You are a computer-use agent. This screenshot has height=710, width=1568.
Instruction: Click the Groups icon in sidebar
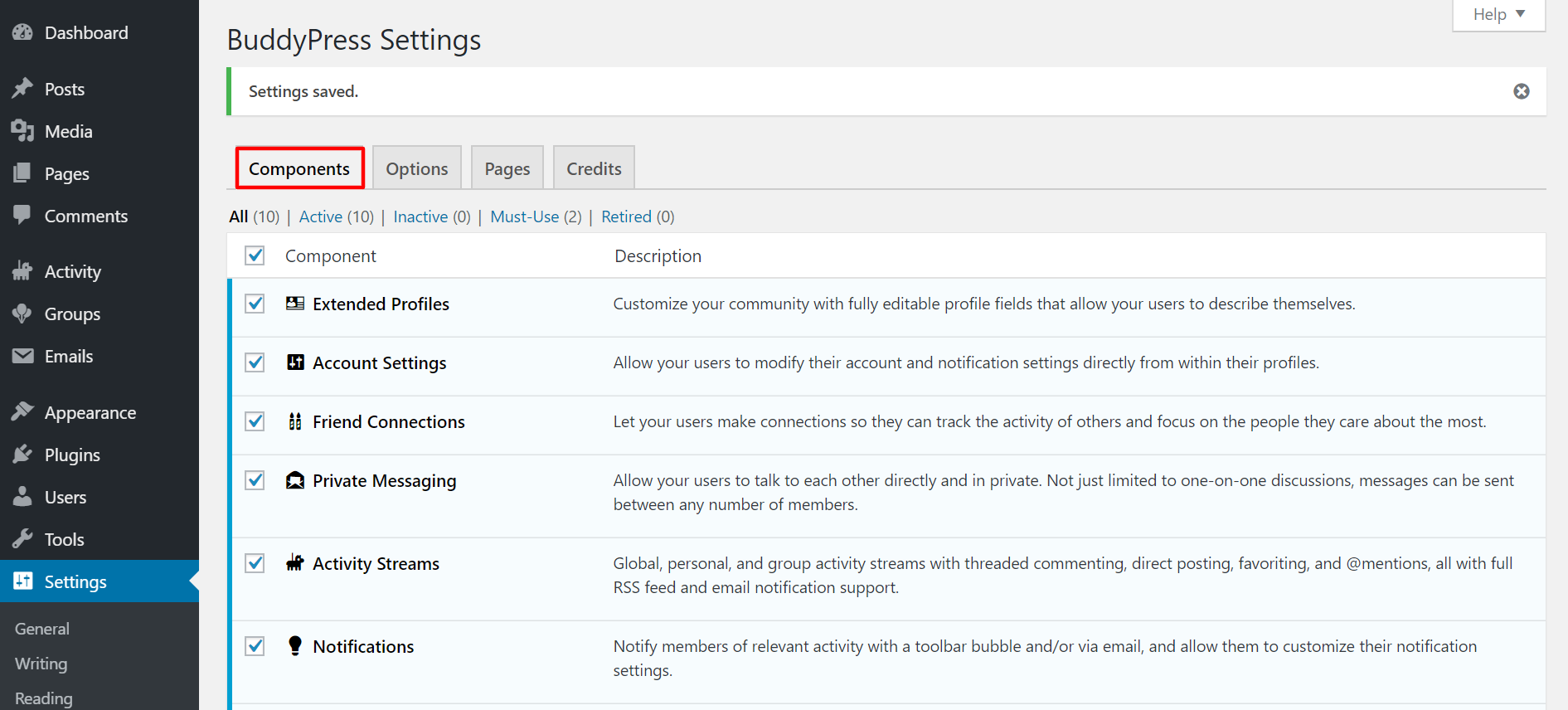tap(22, 314)
